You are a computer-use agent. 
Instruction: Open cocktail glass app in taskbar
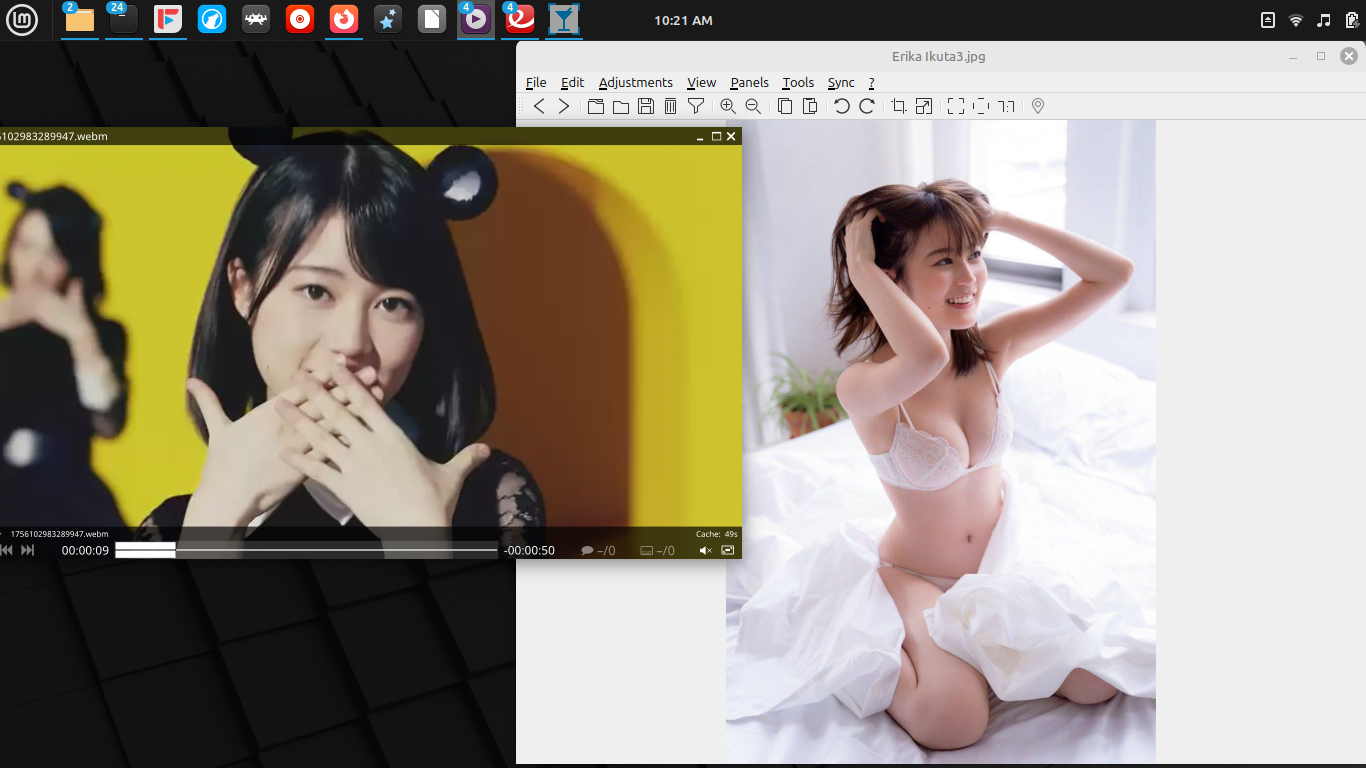pyautogui.click(x=564, y=19)
